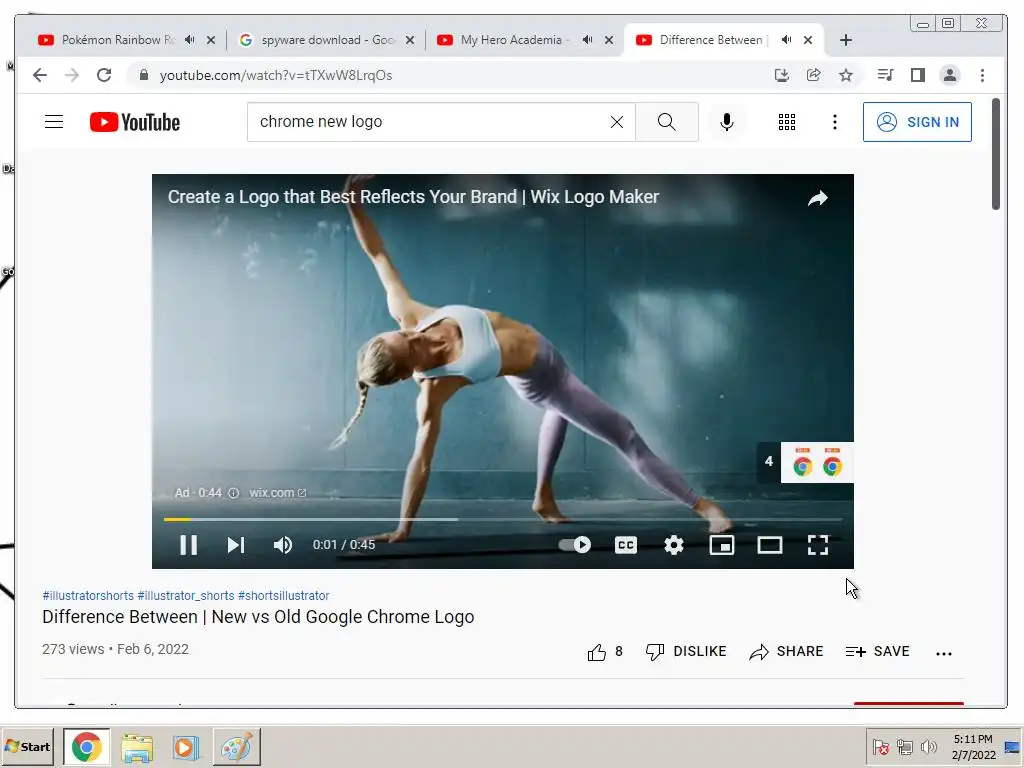Switch to spyware download Google tab
1024x768 pixels.
point(317,40)
